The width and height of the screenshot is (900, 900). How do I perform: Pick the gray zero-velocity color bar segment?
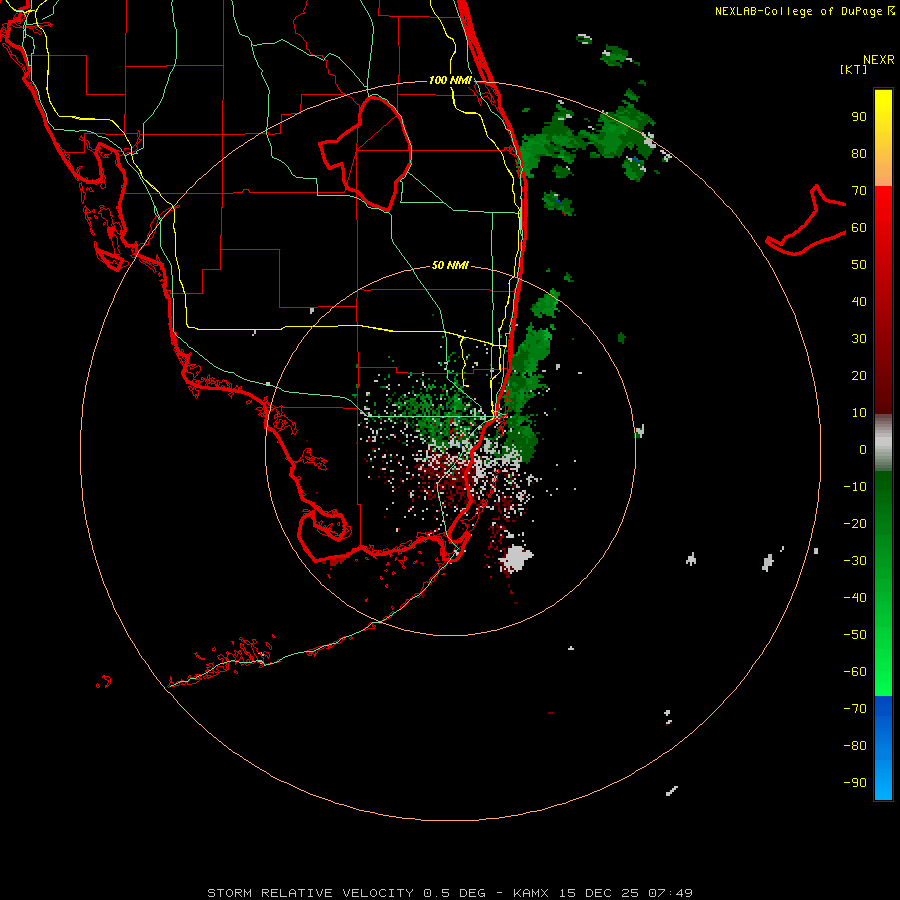[883, 443]
